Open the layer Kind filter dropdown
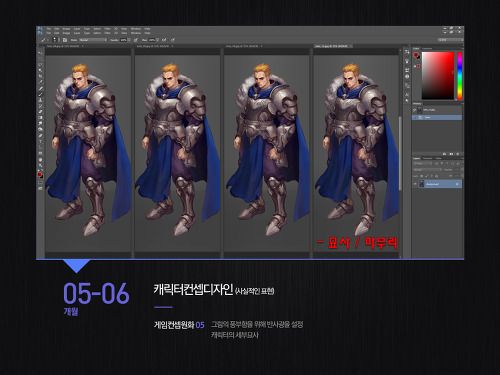Image resolution: width=500 pixels, height=375 pixels. tap(423, 163)
